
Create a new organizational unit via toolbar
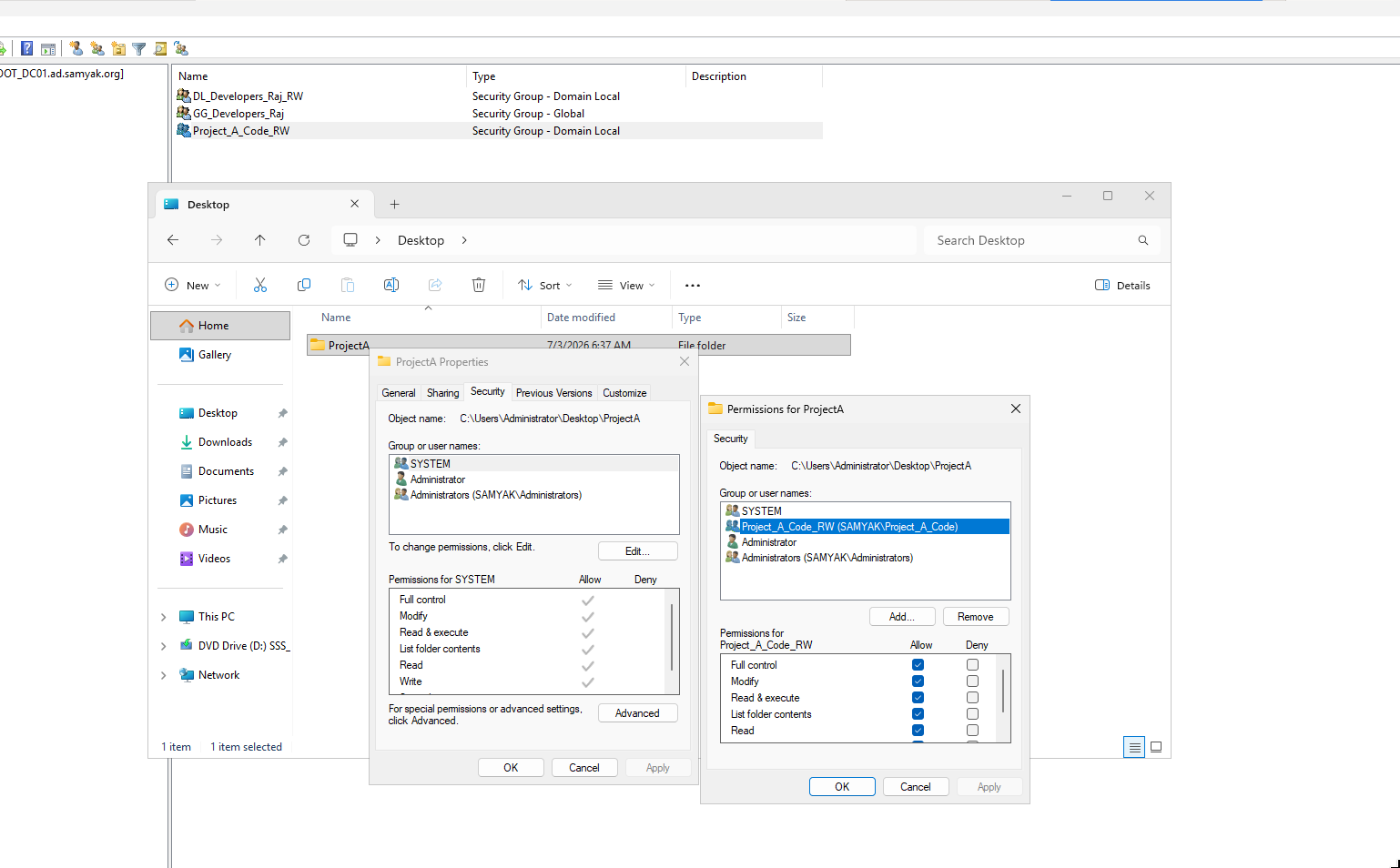(118, 48)
